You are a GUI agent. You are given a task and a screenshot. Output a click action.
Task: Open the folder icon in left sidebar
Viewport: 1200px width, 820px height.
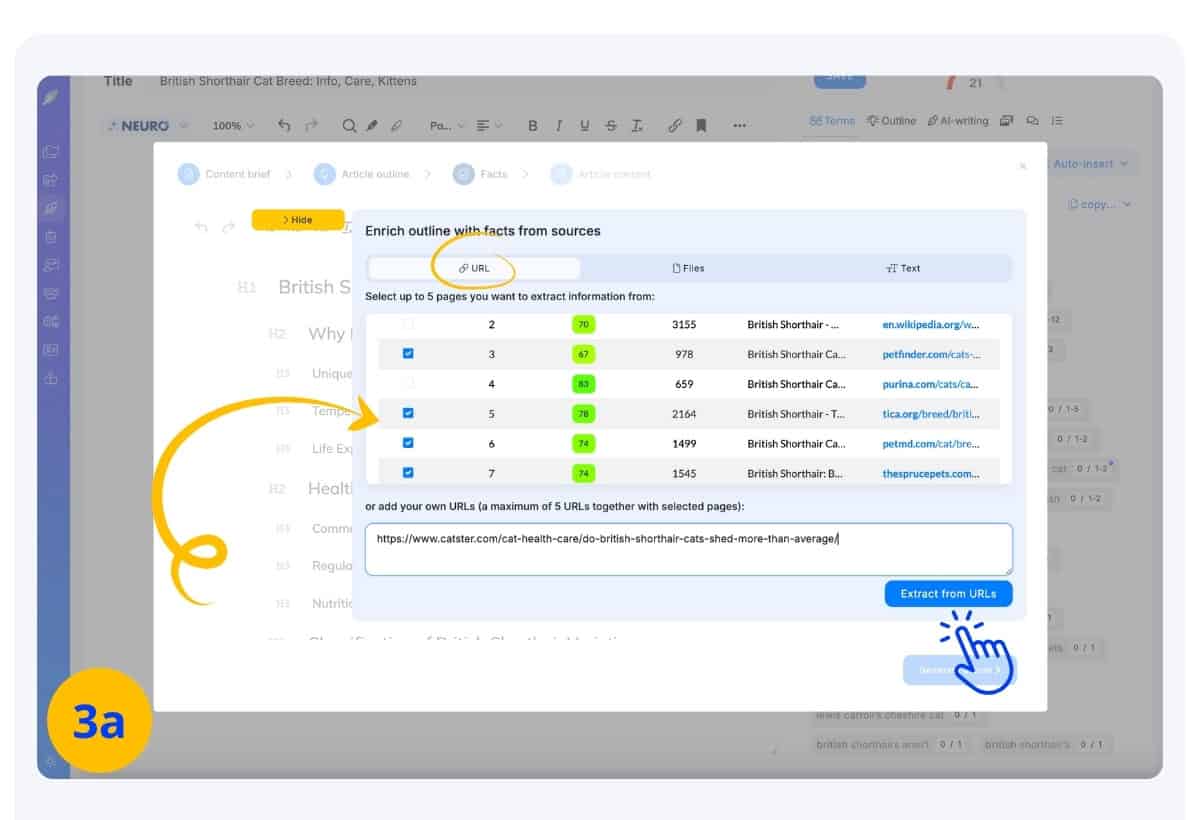click(x=51, y=152)
